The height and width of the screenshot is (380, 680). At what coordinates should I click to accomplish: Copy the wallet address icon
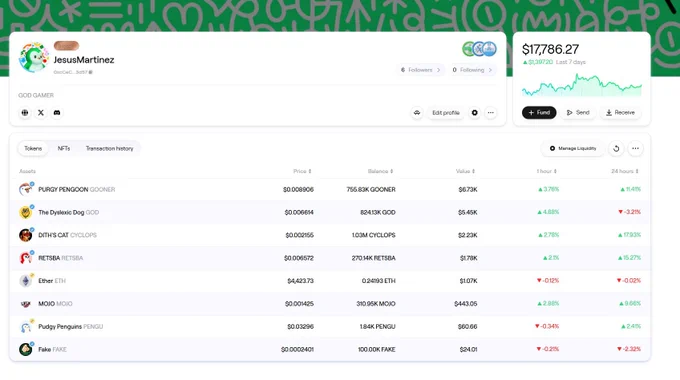91,72
